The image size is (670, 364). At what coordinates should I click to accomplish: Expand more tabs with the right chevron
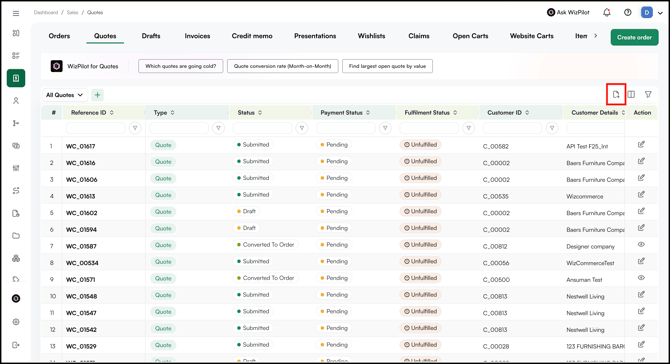pos(596,36)
